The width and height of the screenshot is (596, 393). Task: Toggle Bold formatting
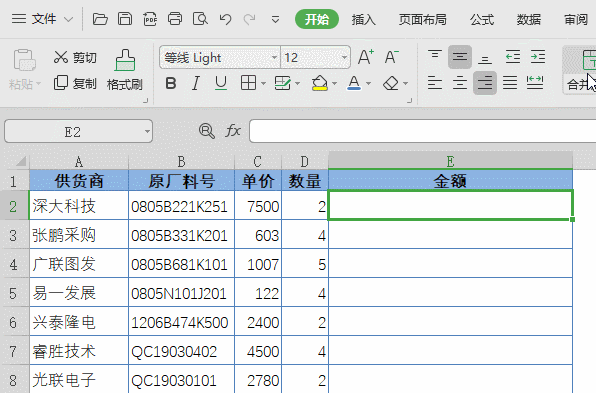click(171, 83)
